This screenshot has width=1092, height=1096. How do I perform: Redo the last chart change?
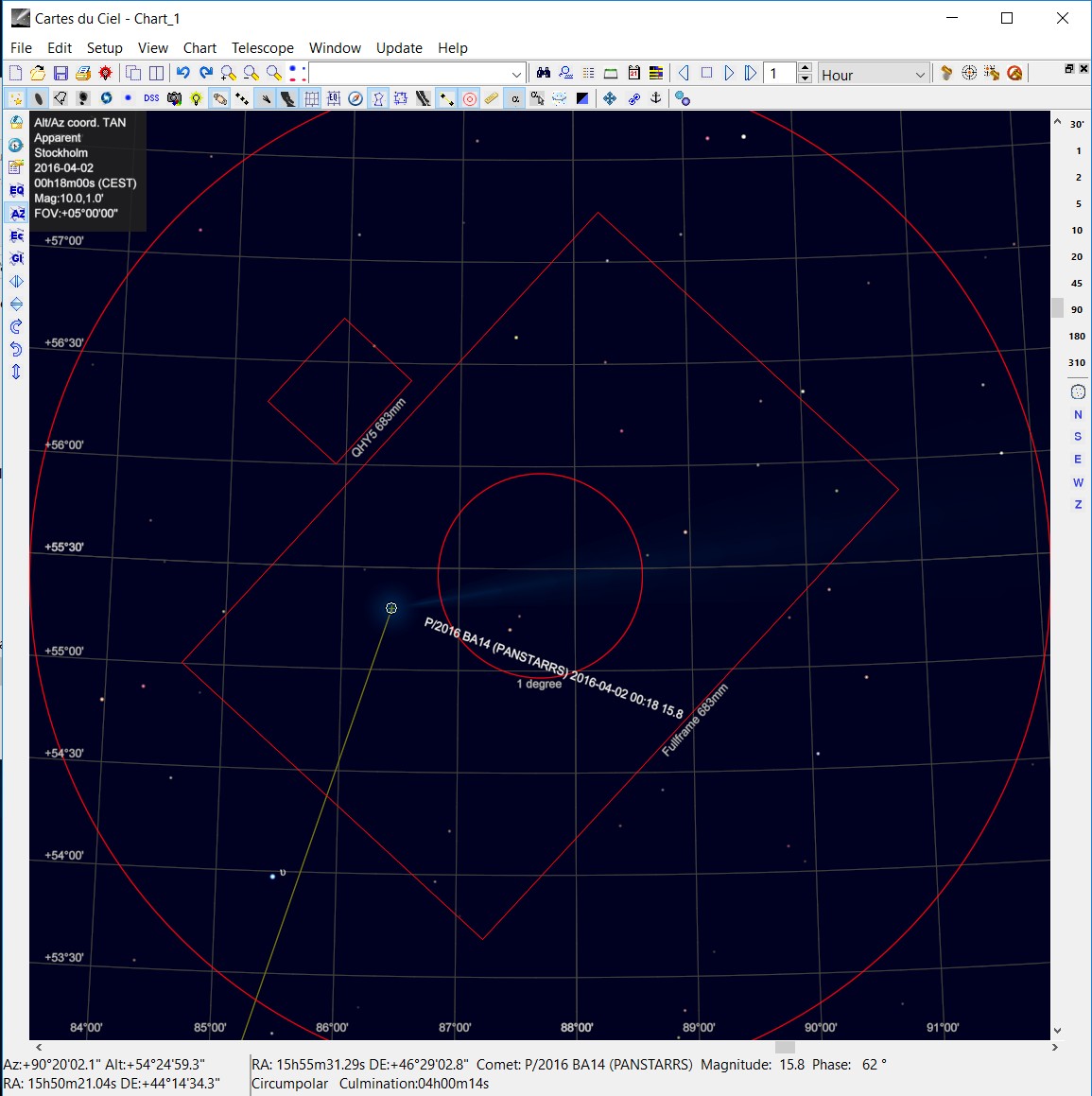[205, 73]
